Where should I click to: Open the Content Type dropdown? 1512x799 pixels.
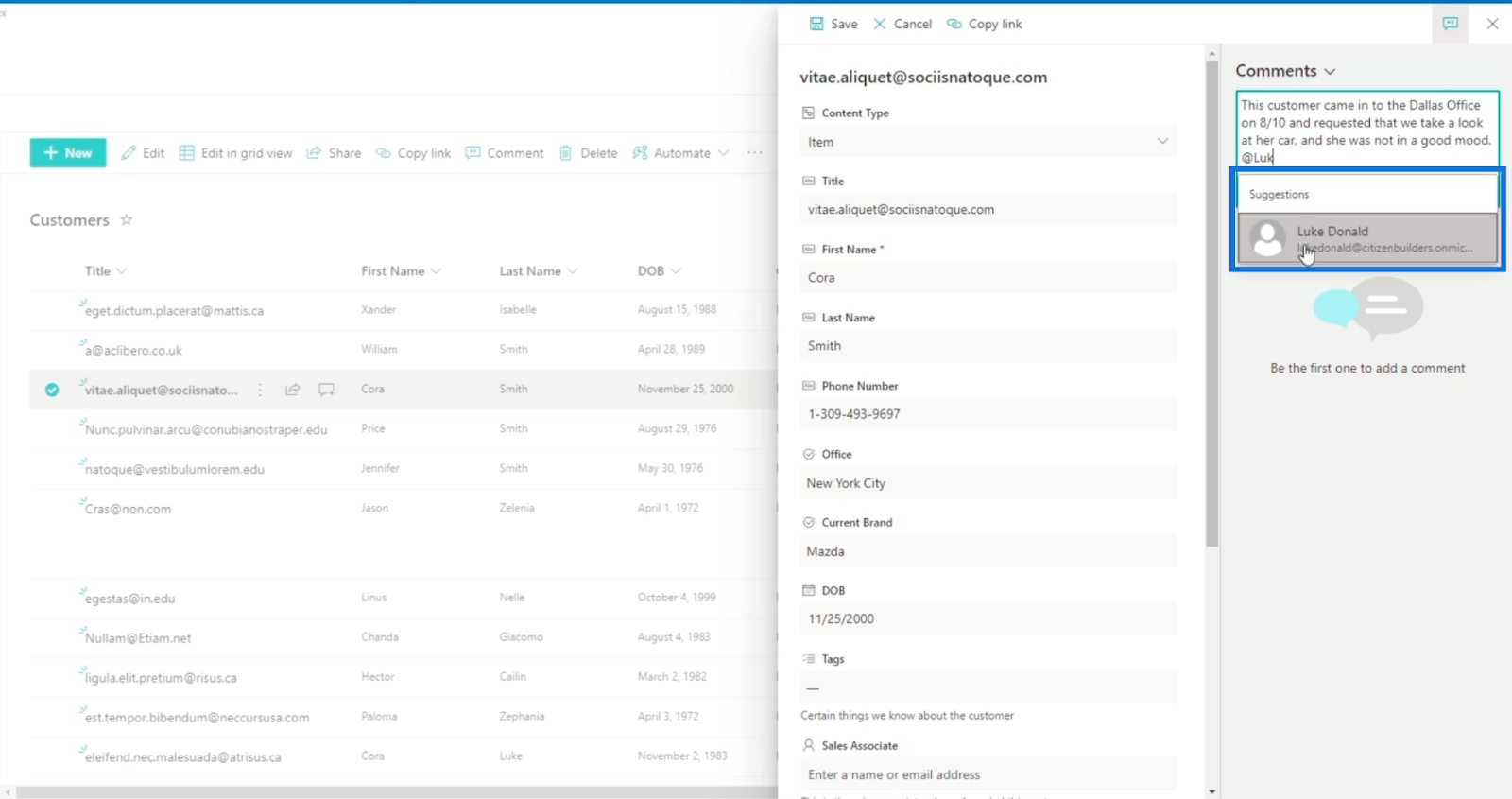pos(988,142)
